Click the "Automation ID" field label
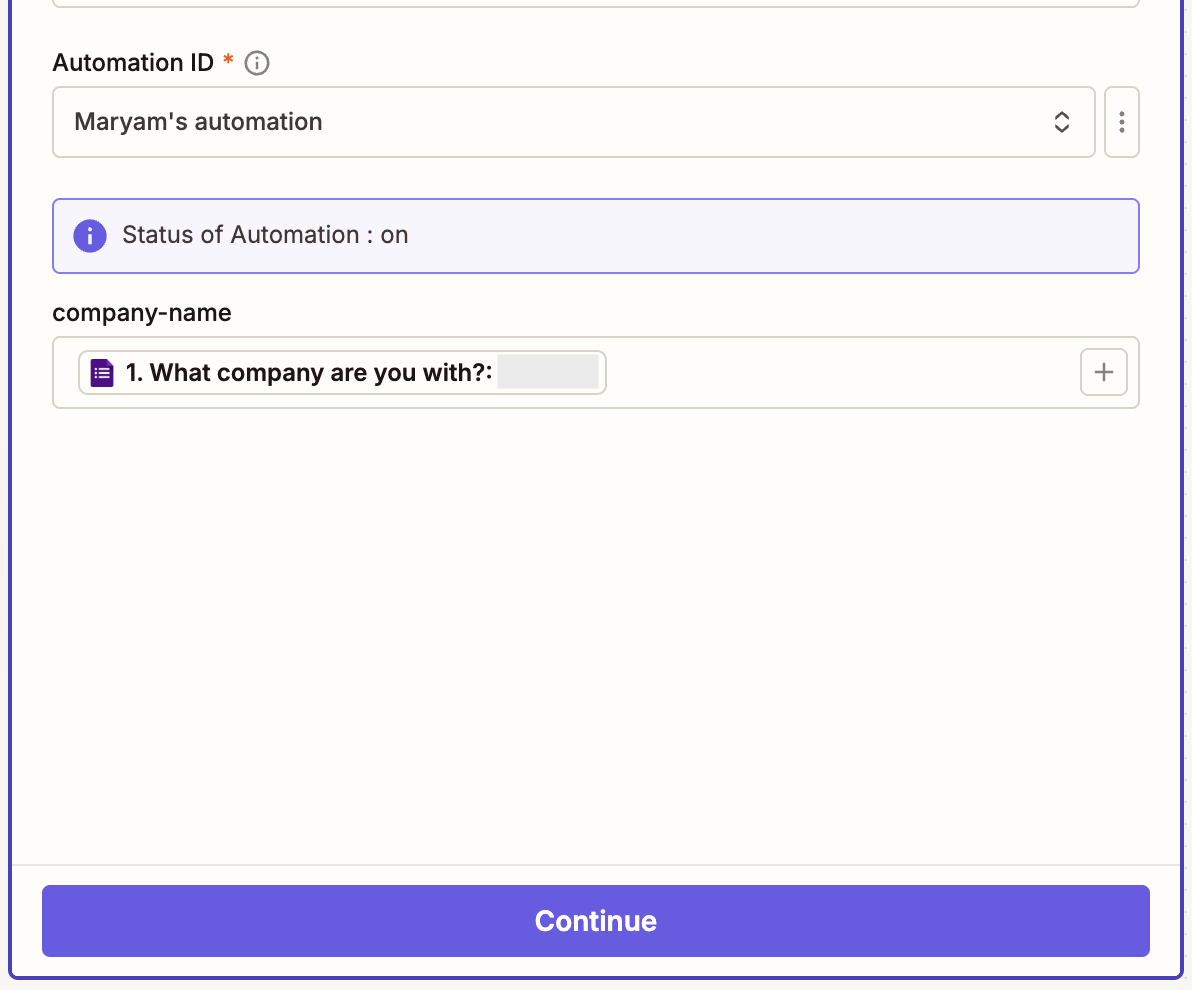 [133, 63]
